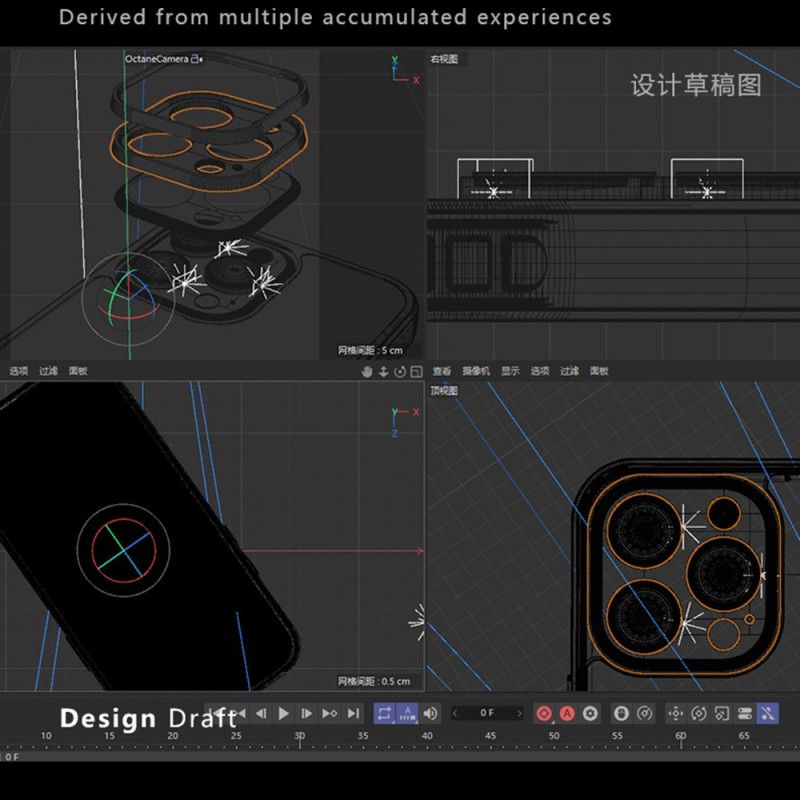Click the viewport rotate icon near the camera menu

400,370
